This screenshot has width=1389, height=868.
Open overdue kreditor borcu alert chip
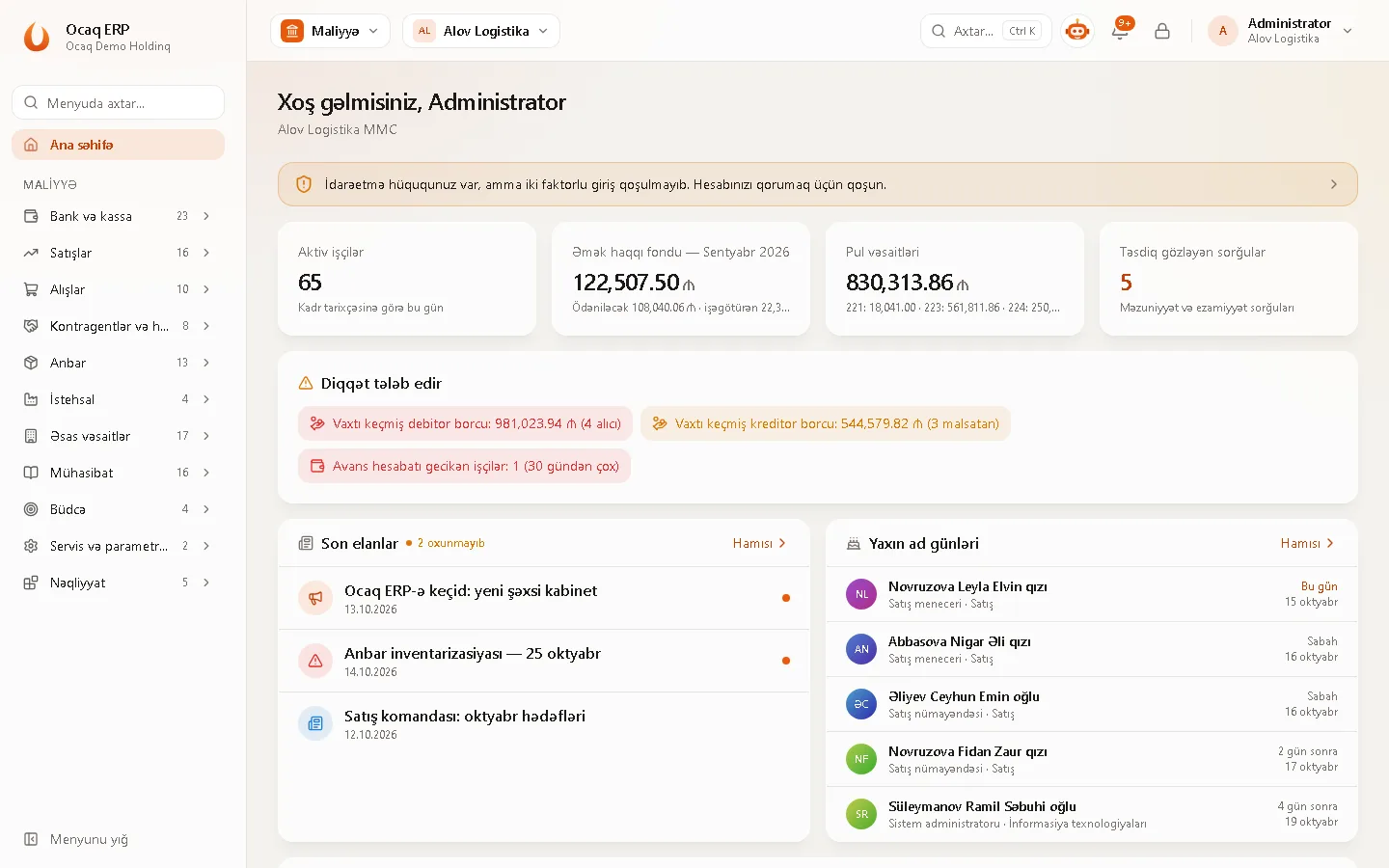[x=826, y=423]
